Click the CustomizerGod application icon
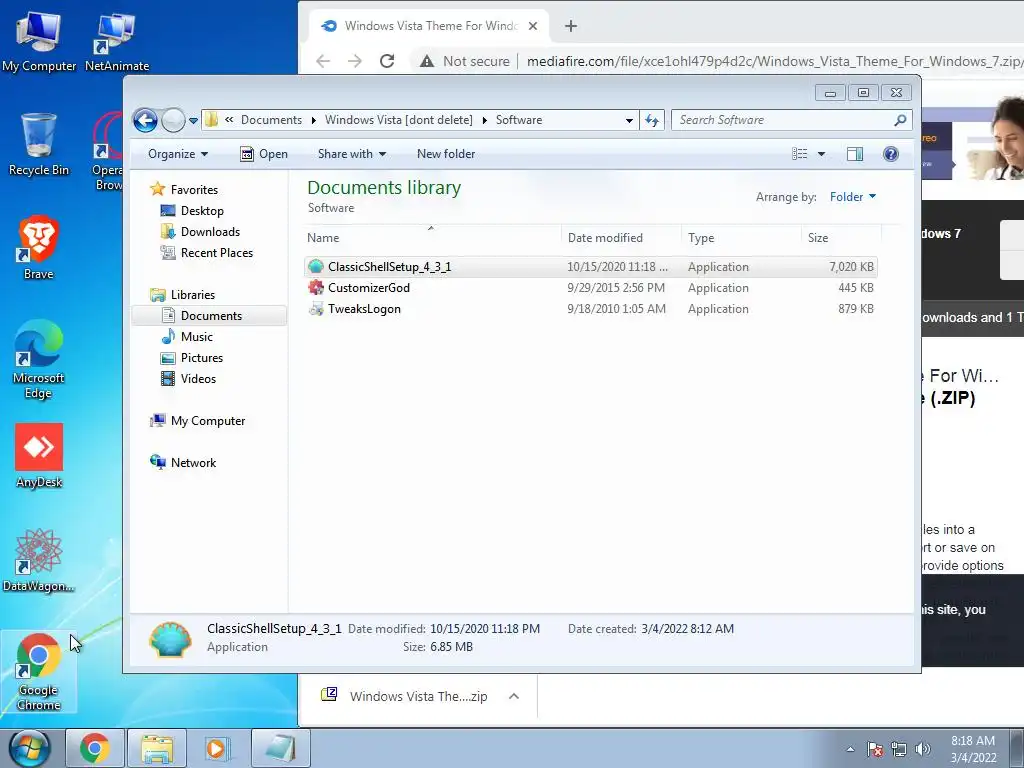The image size is (1024, 768). [316, 287]
